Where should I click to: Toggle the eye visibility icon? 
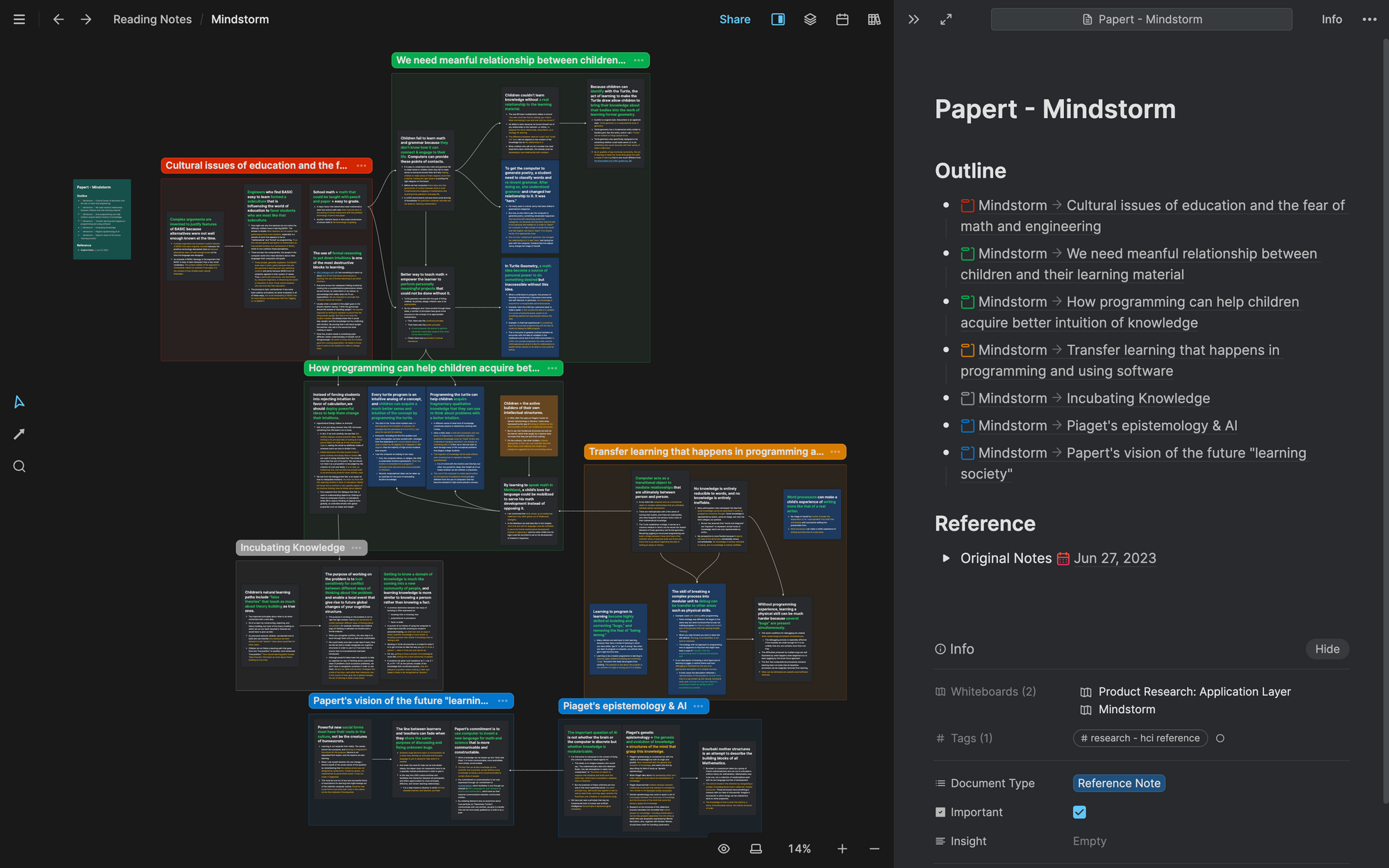coord(724,849)
